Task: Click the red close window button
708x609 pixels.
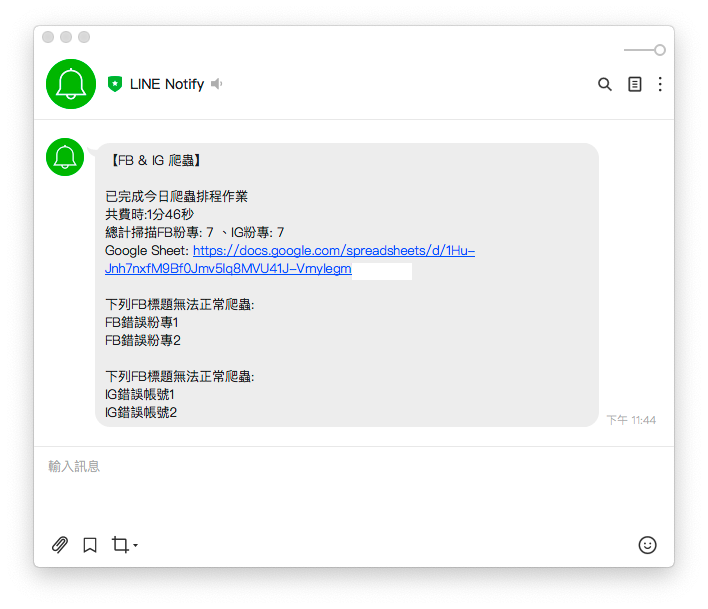Action: click(48, 37)
